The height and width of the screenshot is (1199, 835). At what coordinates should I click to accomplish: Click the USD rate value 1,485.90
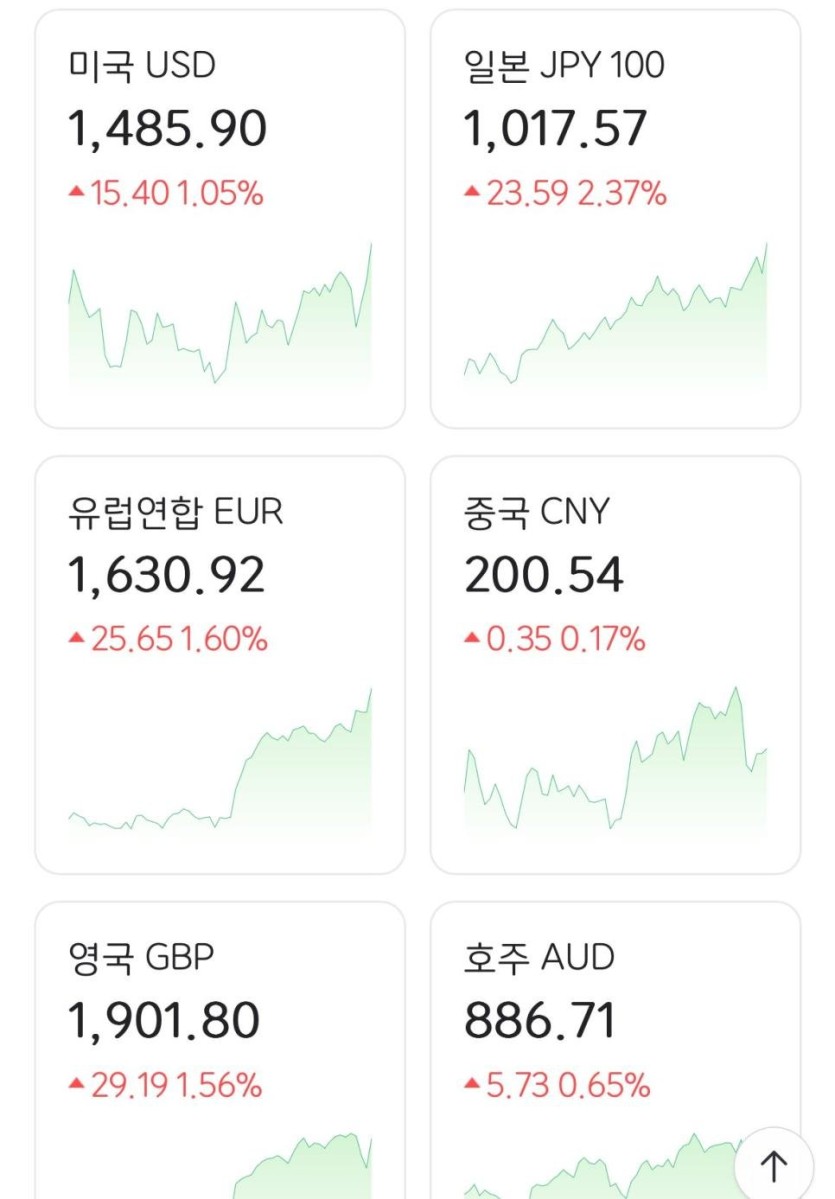pos(167,130)
